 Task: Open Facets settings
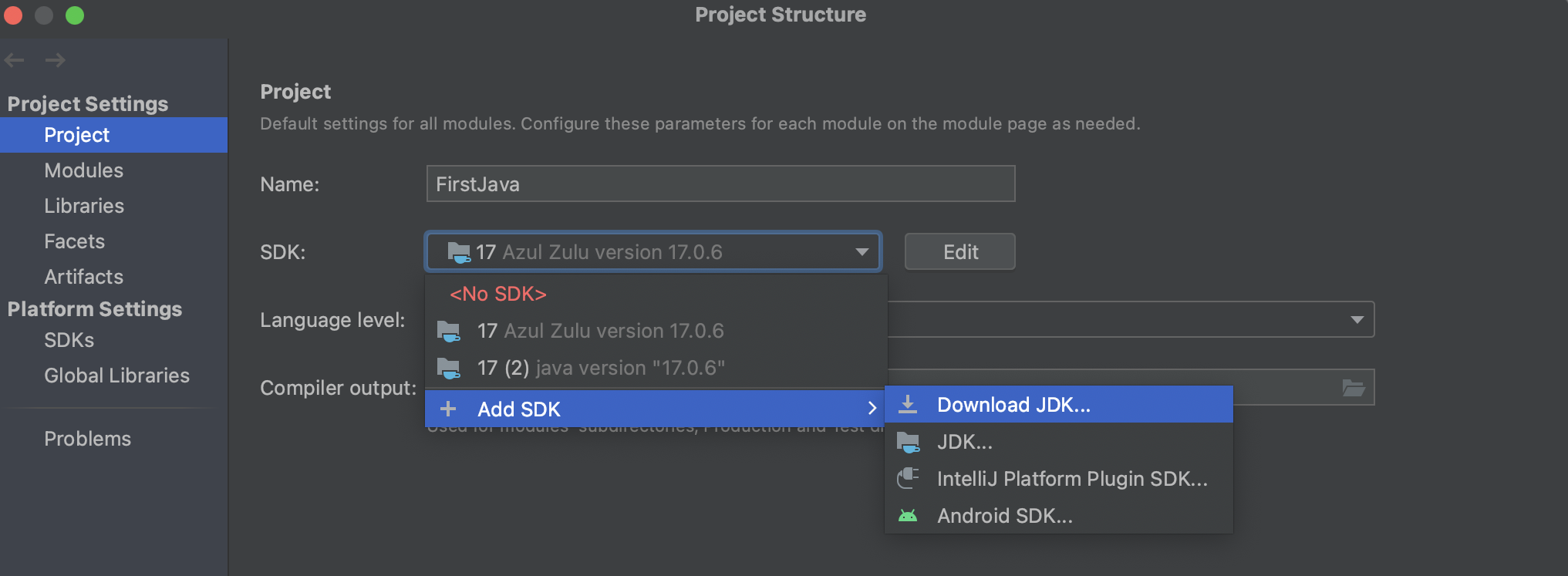pyautogui.click(x=113, y=241)
